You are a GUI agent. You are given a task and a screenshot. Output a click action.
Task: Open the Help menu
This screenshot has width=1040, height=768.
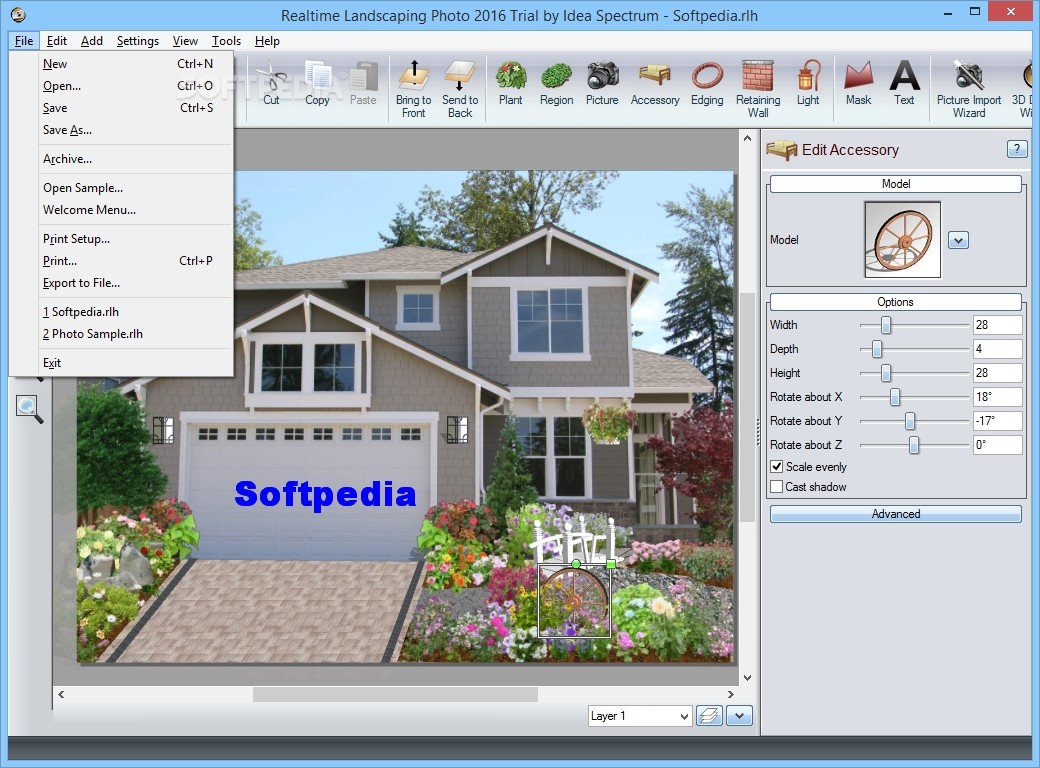click(x=267, y=40)
